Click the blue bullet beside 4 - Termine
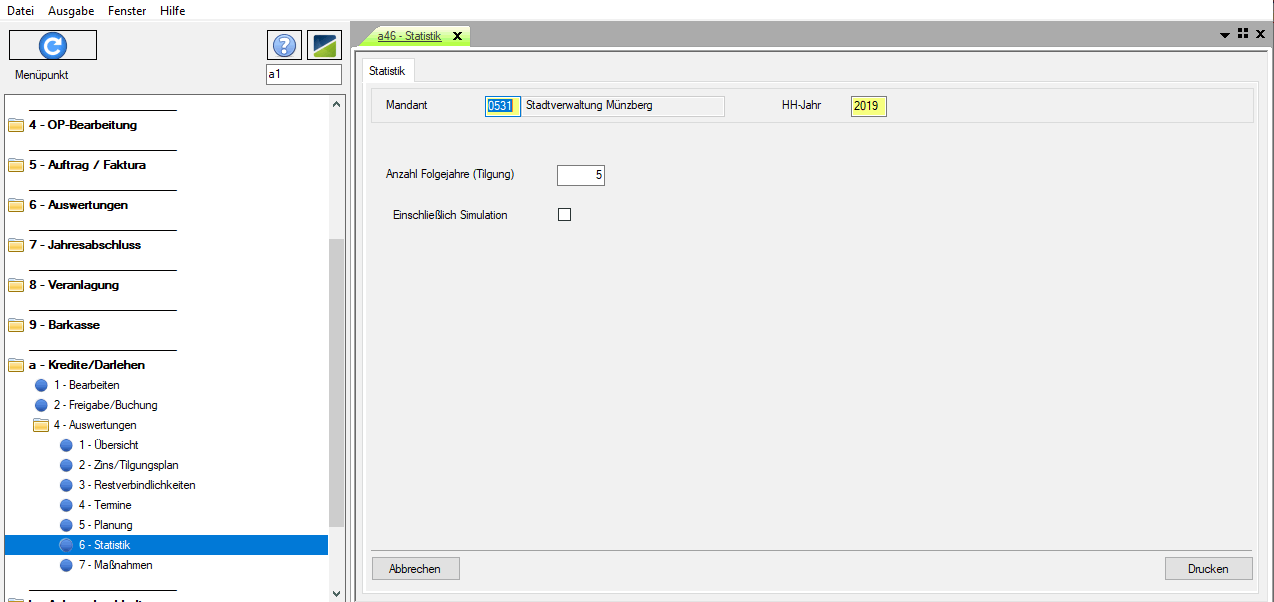Viewport: 1274px width, 602px height. 66,505
